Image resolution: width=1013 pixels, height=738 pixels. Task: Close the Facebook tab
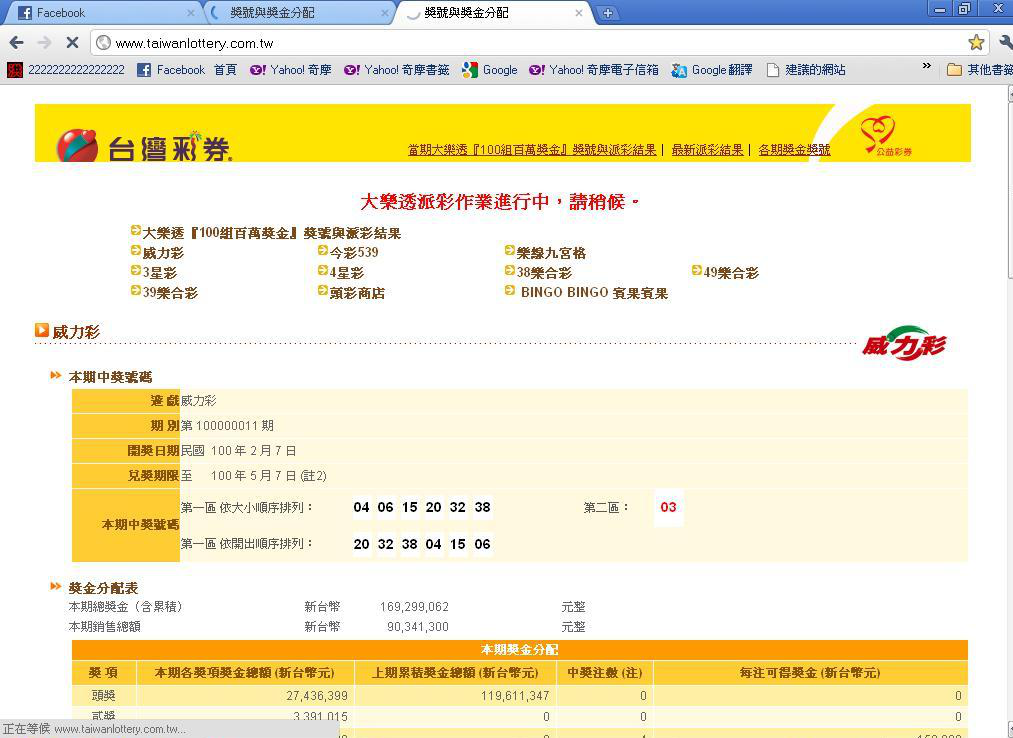pyautogui.click(x=191, y=13)
